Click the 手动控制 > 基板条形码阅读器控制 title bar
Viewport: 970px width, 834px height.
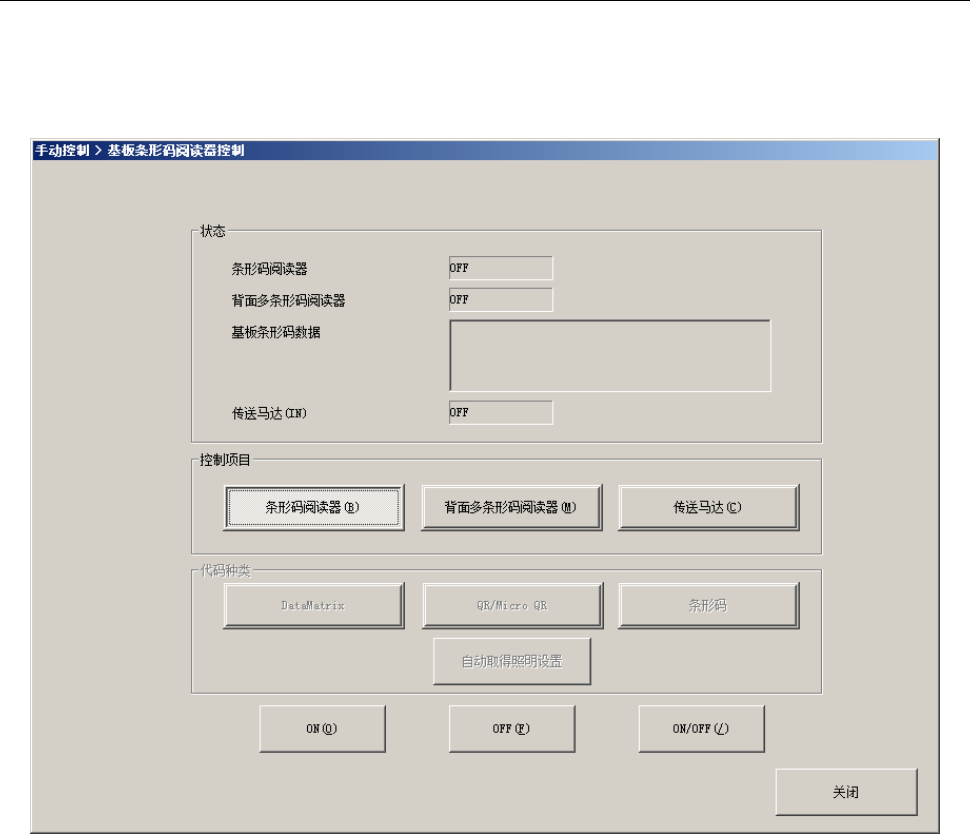click(x=486, y=150)
